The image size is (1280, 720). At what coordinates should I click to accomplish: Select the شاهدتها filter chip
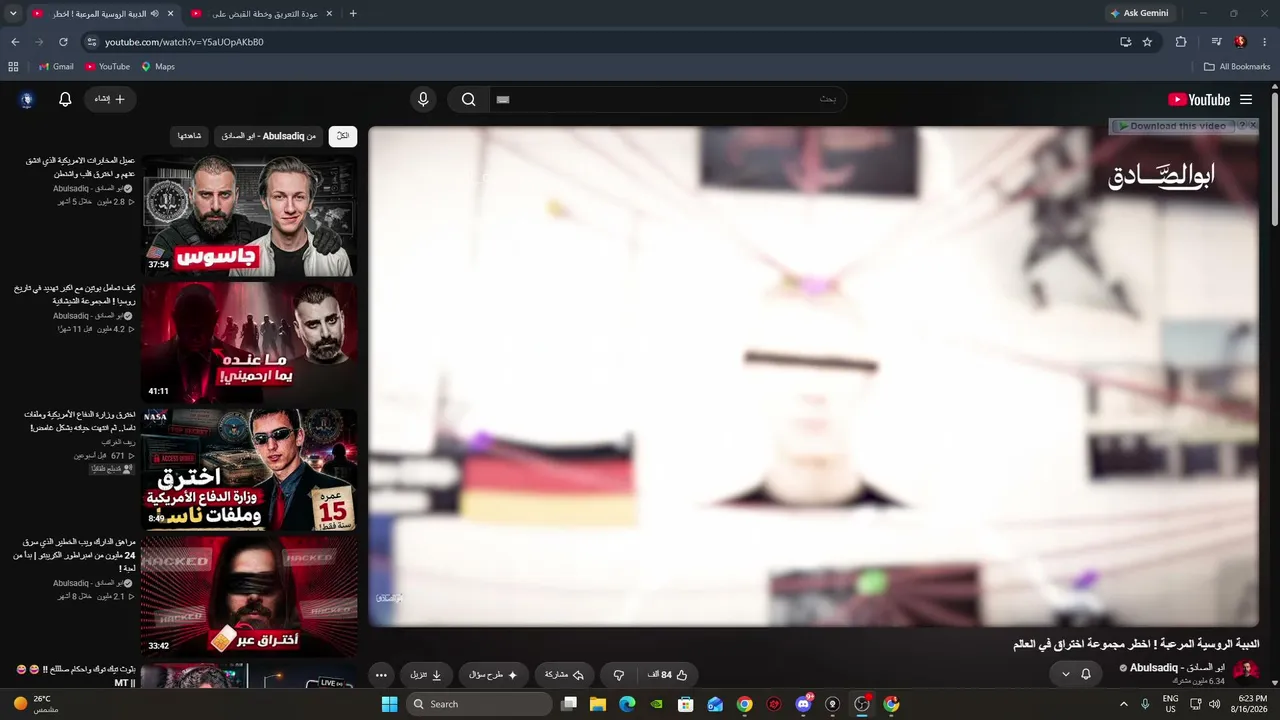click(x=189, y=136)
